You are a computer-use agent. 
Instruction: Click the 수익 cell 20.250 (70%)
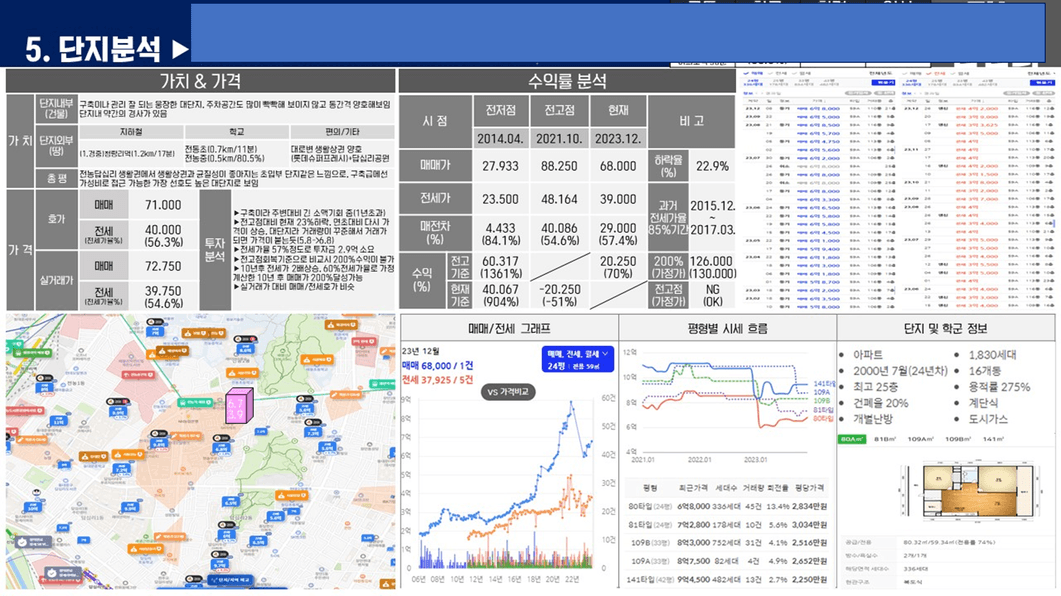point(618,267)
